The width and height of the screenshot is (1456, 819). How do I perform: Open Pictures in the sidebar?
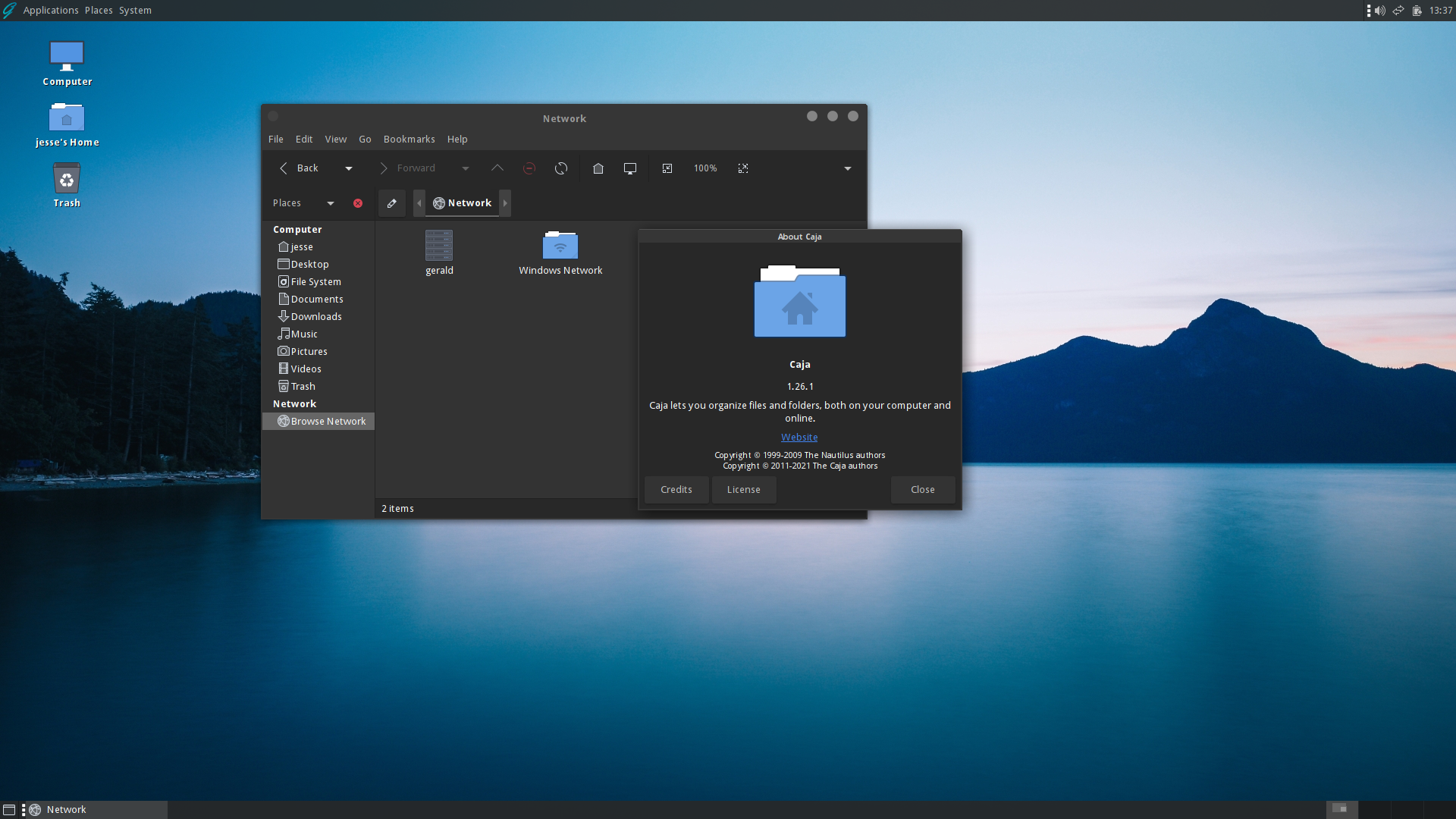[318, 352]
